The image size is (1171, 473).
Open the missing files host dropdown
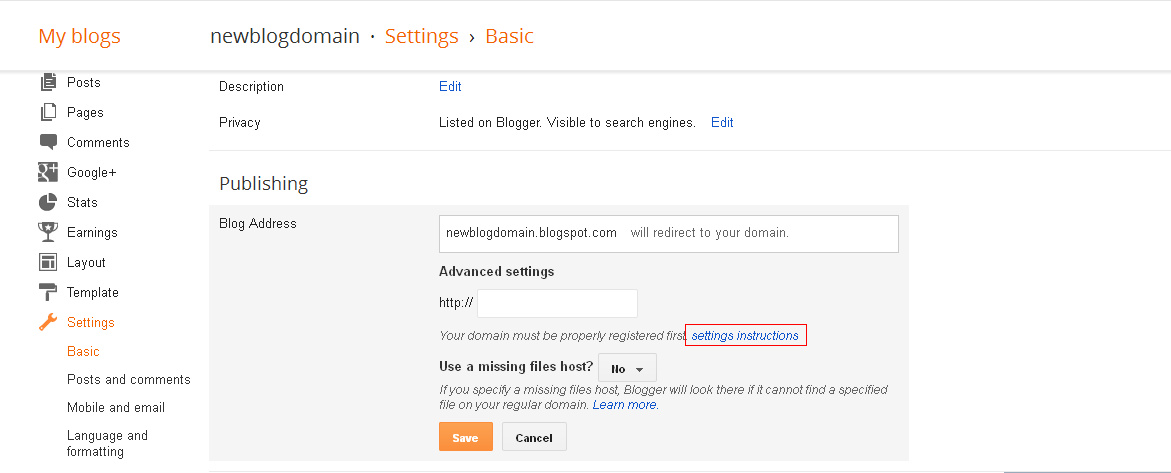click(627, 368)
